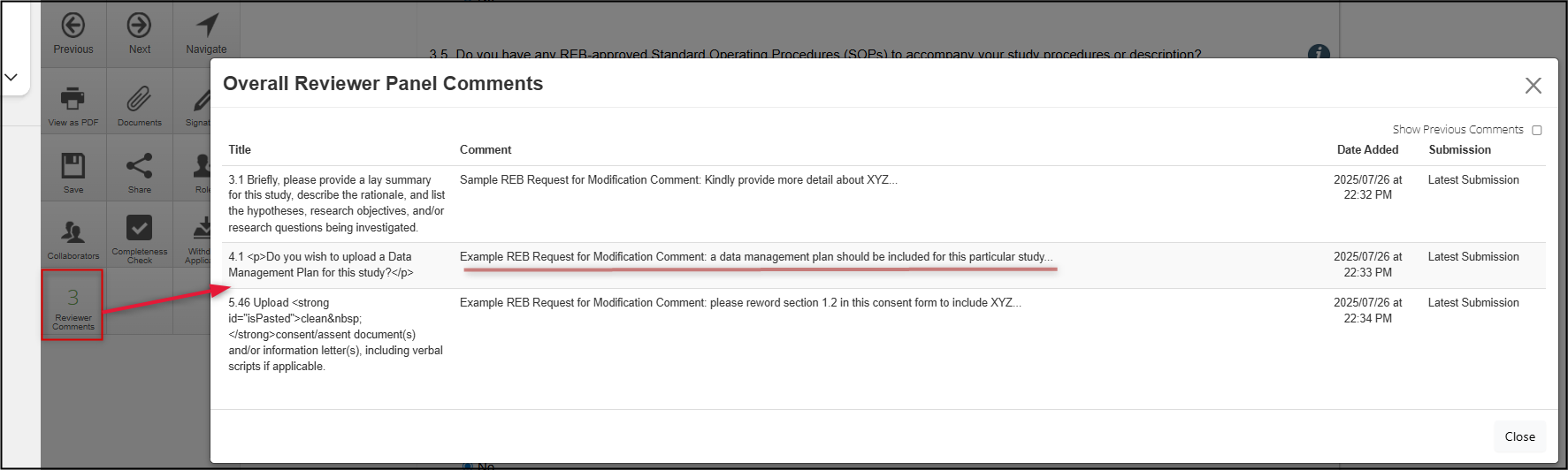Select the data management plan comment row

click(x=755, y=257)
